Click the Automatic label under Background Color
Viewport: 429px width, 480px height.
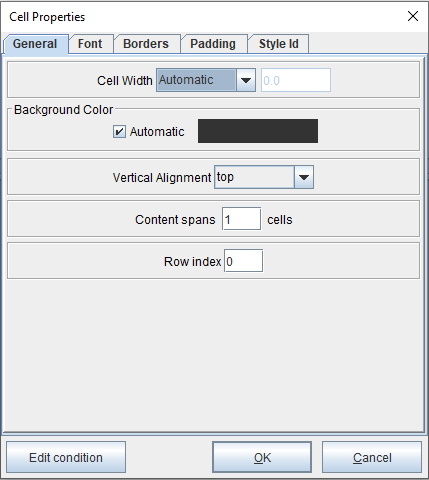coord(157,132)
